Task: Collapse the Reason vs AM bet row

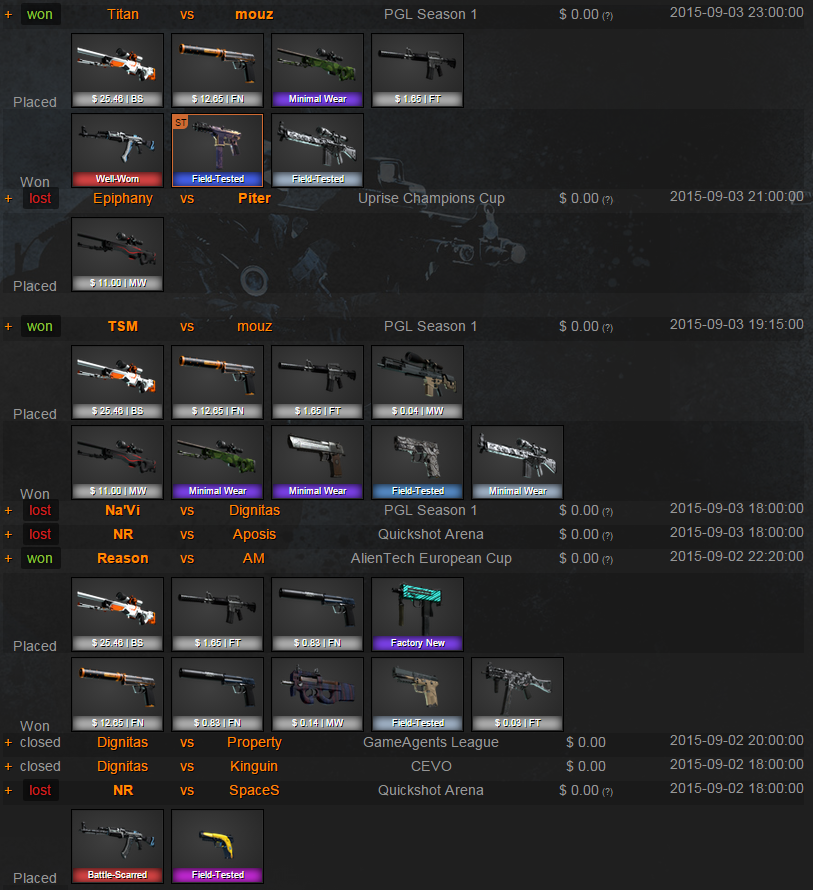Action: point(9,559)
